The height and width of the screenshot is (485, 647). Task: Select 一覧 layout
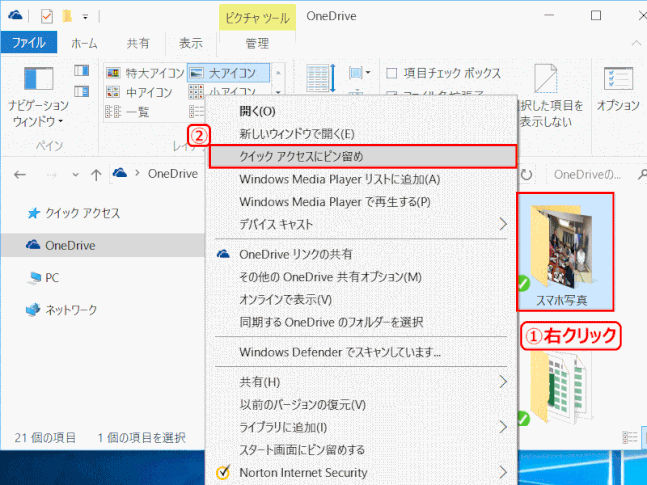click(x=128, y=111)
